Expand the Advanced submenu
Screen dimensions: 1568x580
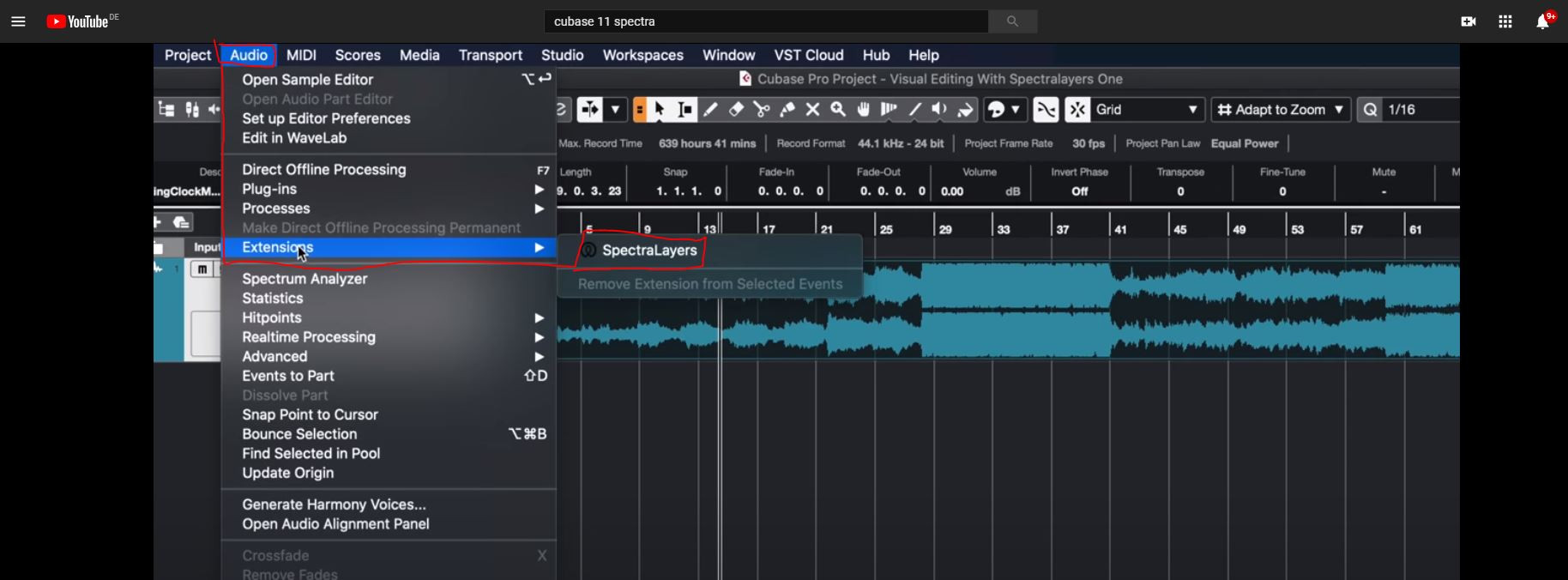(389, 357)
